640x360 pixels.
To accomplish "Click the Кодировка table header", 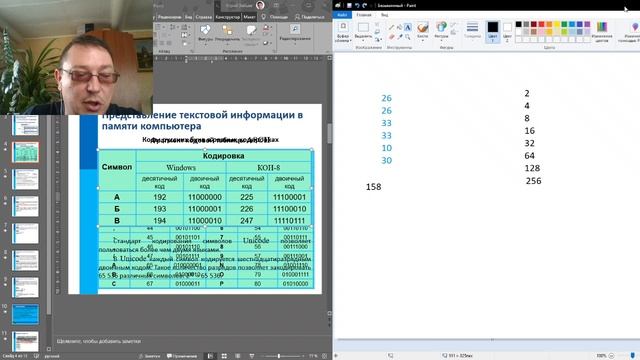I will [x=224, y=156].
